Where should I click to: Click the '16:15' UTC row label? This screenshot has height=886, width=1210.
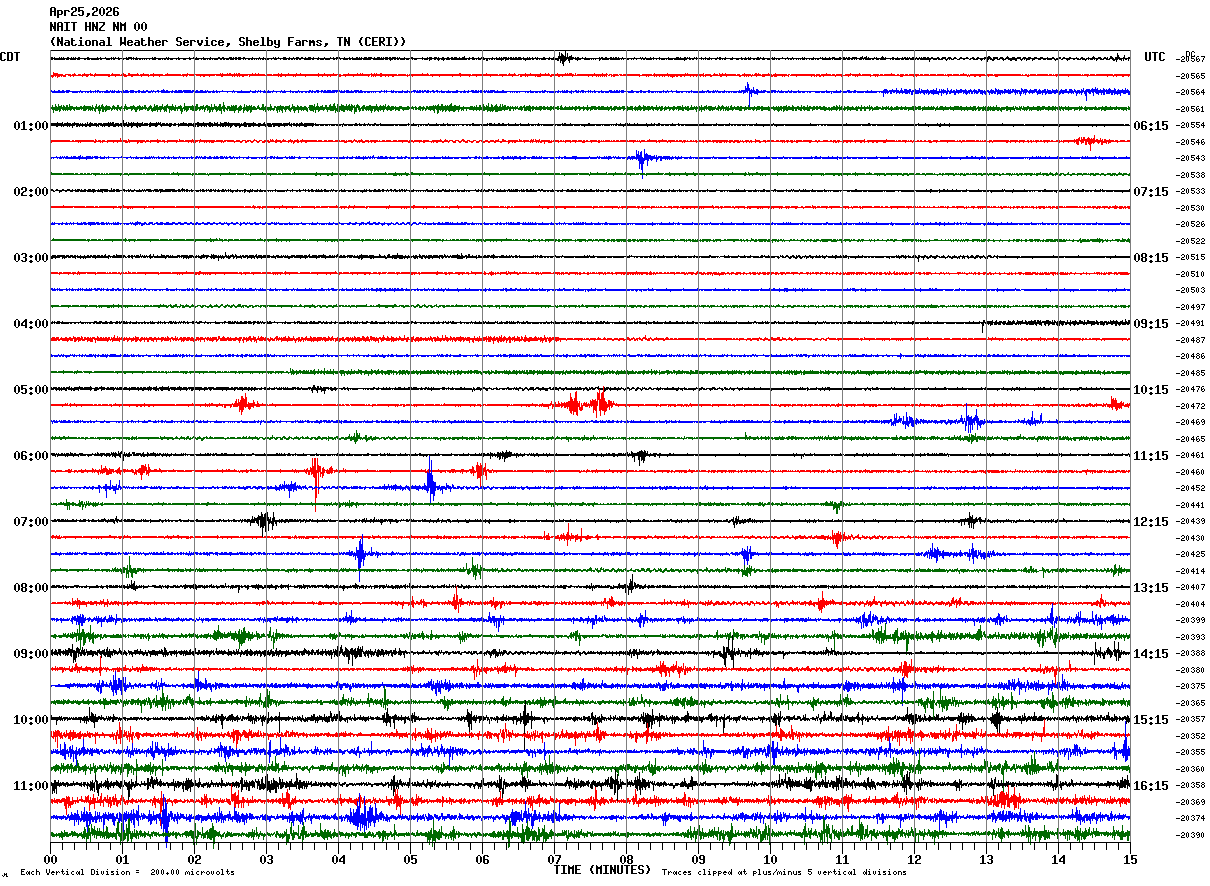(1151, 786)
